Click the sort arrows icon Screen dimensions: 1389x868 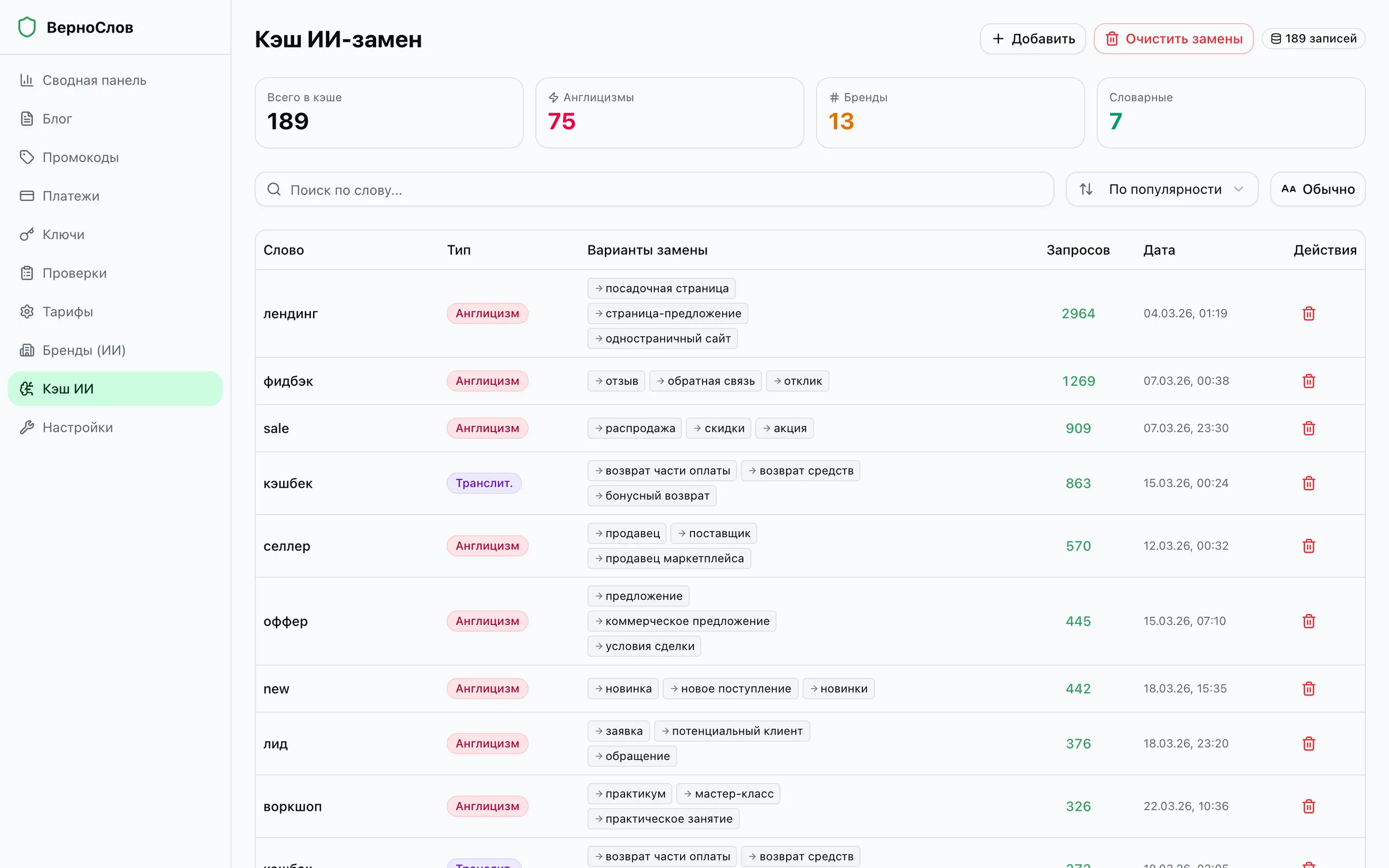click(x=1086, y=189)
